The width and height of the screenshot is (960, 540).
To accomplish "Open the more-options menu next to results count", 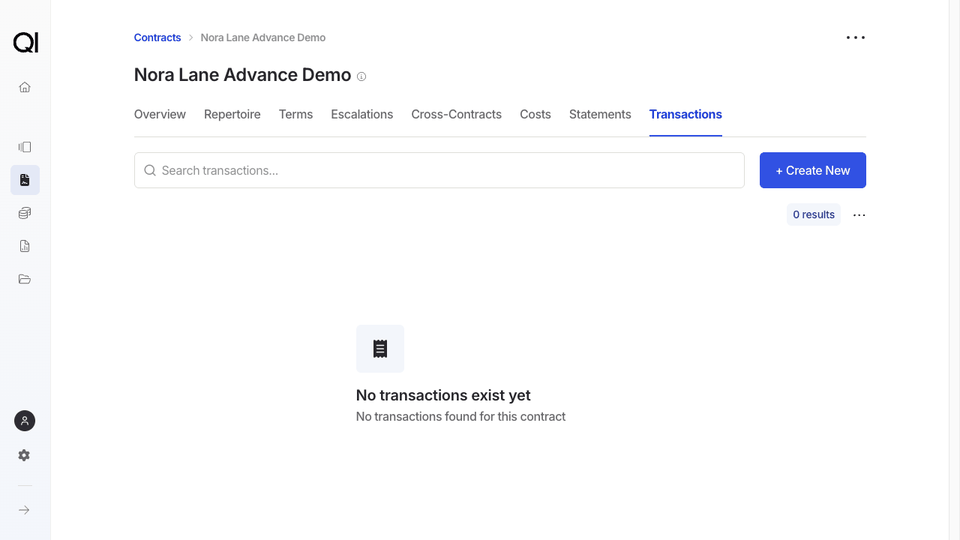I will coord(859,215).
